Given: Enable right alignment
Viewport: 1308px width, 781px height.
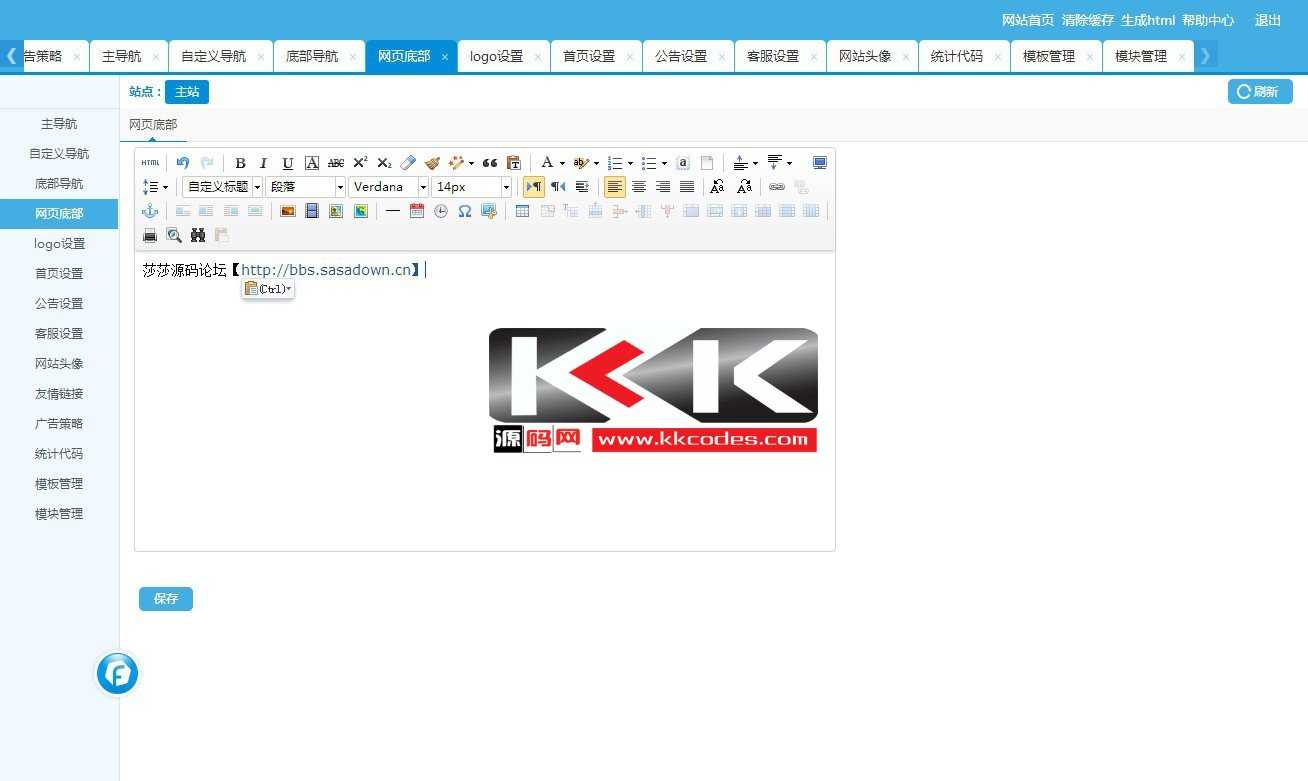Looking at the screenshot, I should pos(663,187).
